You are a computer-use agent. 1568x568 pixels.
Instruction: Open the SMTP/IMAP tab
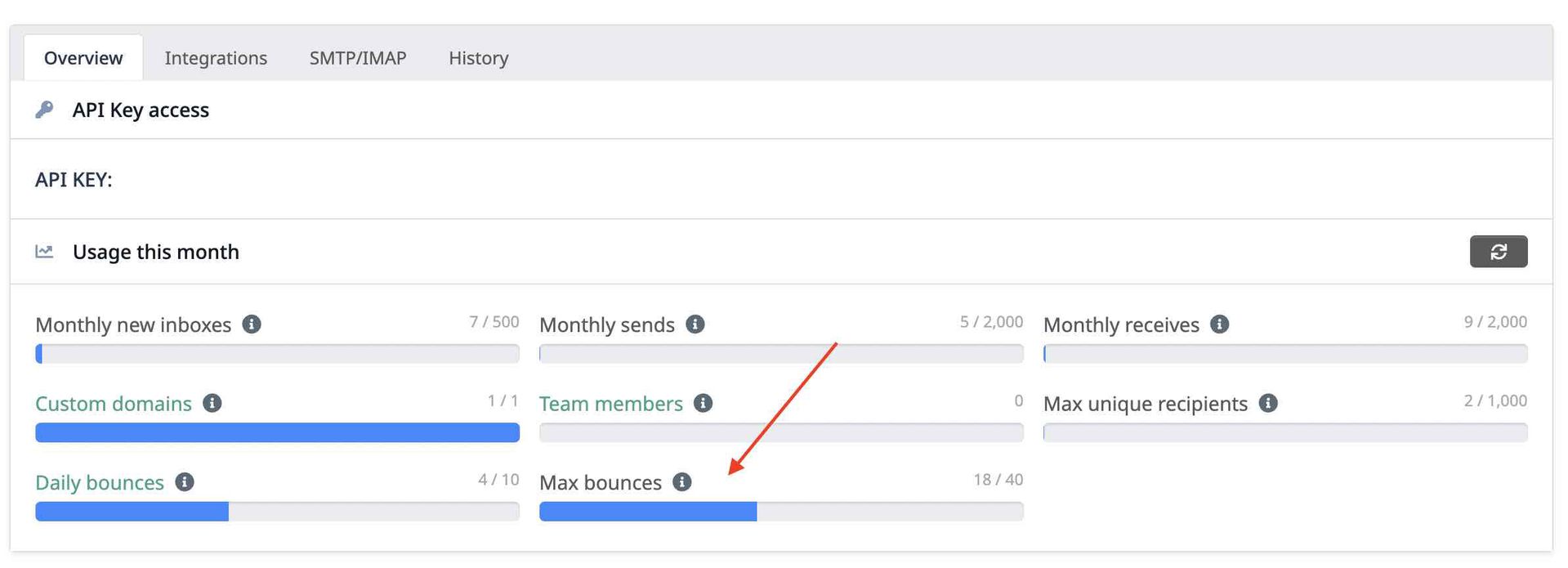pos(358,58)
